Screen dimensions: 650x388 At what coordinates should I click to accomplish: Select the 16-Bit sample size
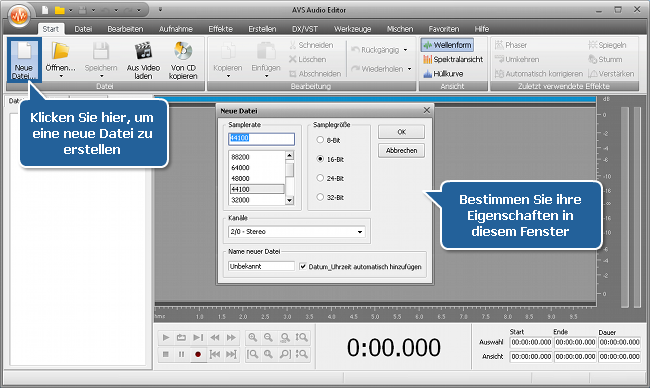pyautogui.click(x=320, y=159)
